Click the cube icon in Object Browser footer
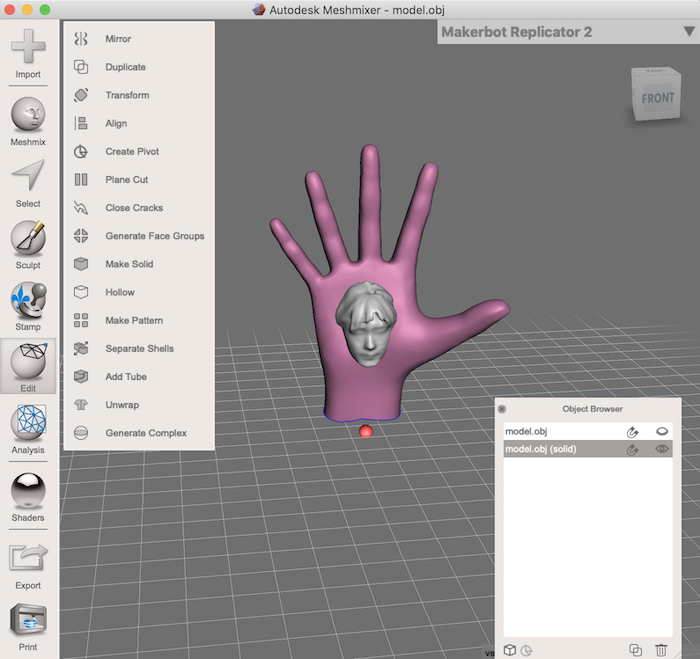This screenshot has height=659, width=700. tap(510, 650)
